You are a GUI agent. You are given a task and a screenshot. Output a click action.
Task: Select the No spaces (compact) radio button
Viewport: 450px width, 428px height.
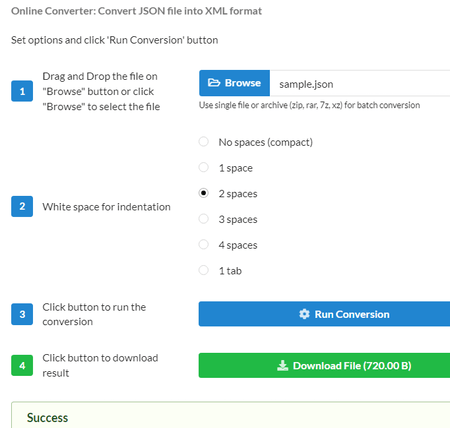tap(204, 142)
